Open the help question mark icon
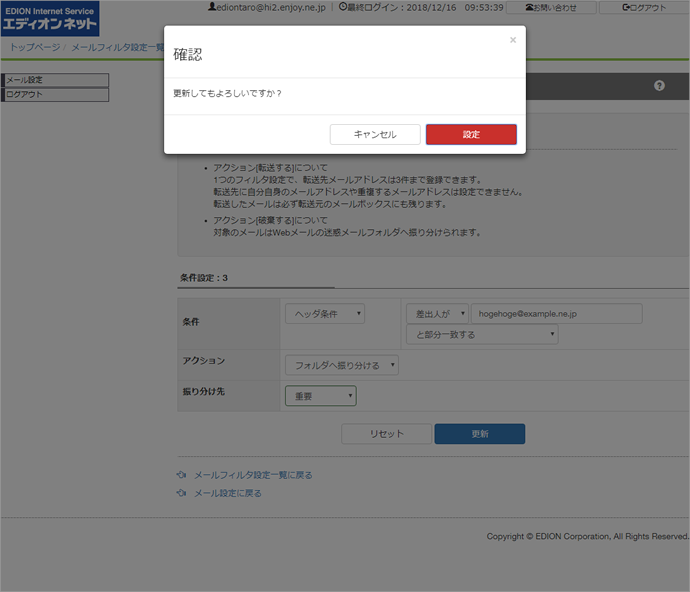The height and width of the screenshot is (592, 690). [659, 85]
